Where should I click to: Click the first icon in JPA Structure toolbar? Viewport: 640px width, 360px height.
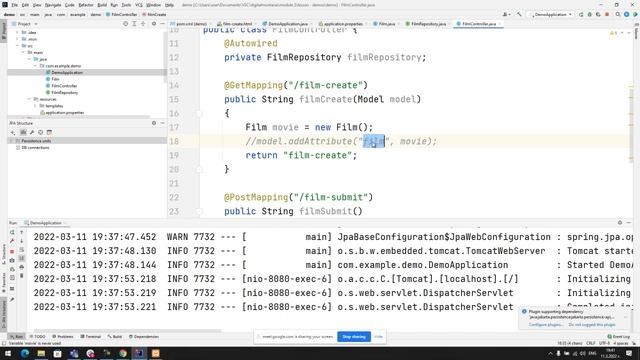(x=13, y=132)
